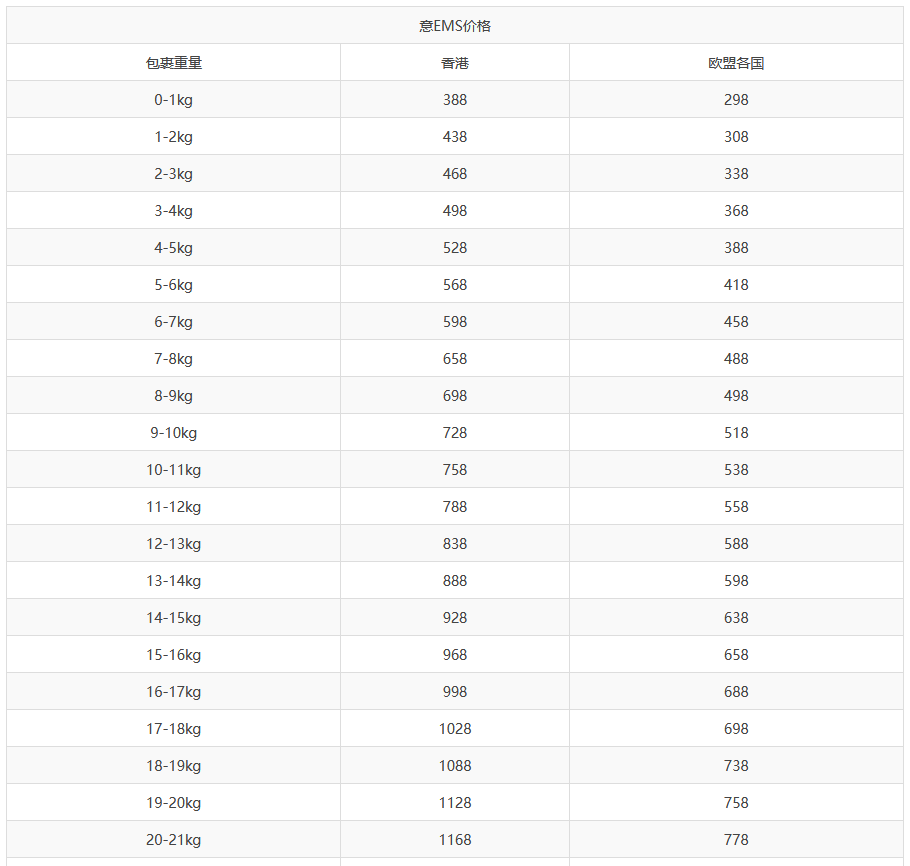Select Hong Kong price 438 for 1-2kg

coord(455,137)
